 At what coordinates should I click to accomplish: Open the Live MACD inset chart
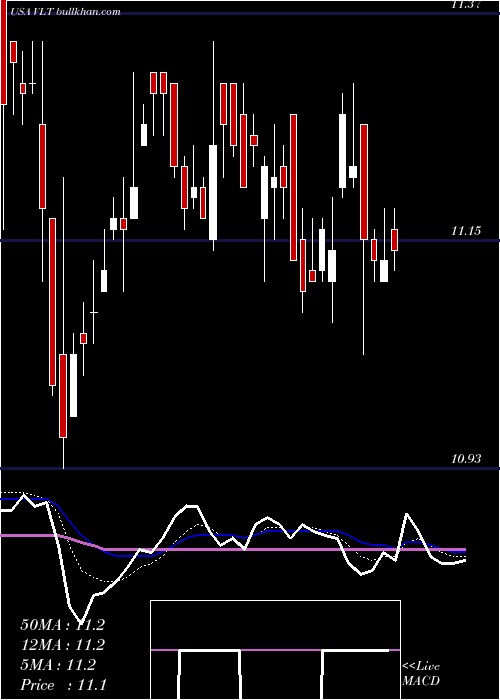click(275, 650)
